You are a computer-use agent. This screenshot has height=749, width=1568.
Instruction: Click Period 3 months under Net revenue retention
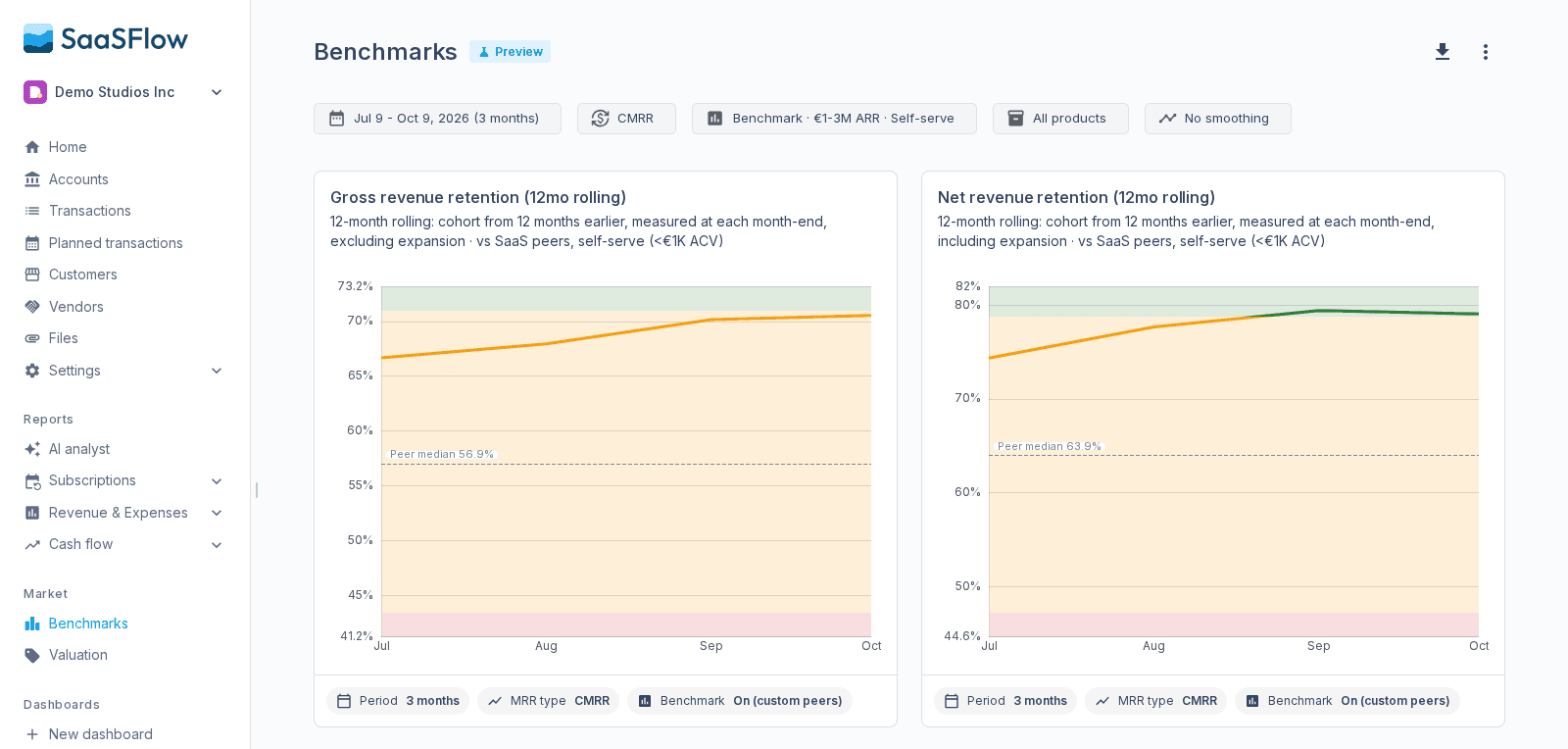1005,701
